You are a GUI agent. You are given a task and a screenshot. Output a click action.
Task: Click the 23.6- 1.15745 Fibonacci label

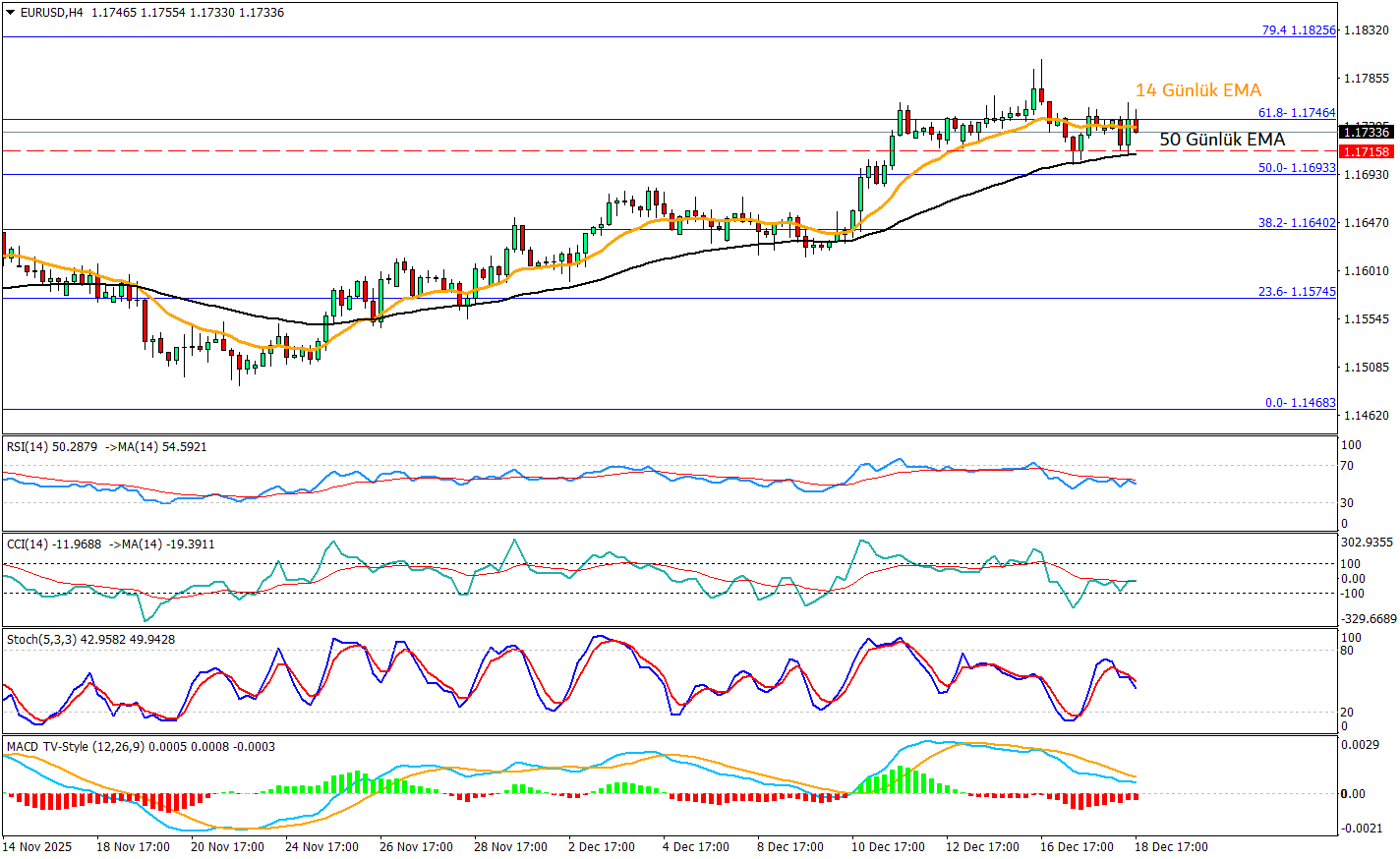[1297, 292]
